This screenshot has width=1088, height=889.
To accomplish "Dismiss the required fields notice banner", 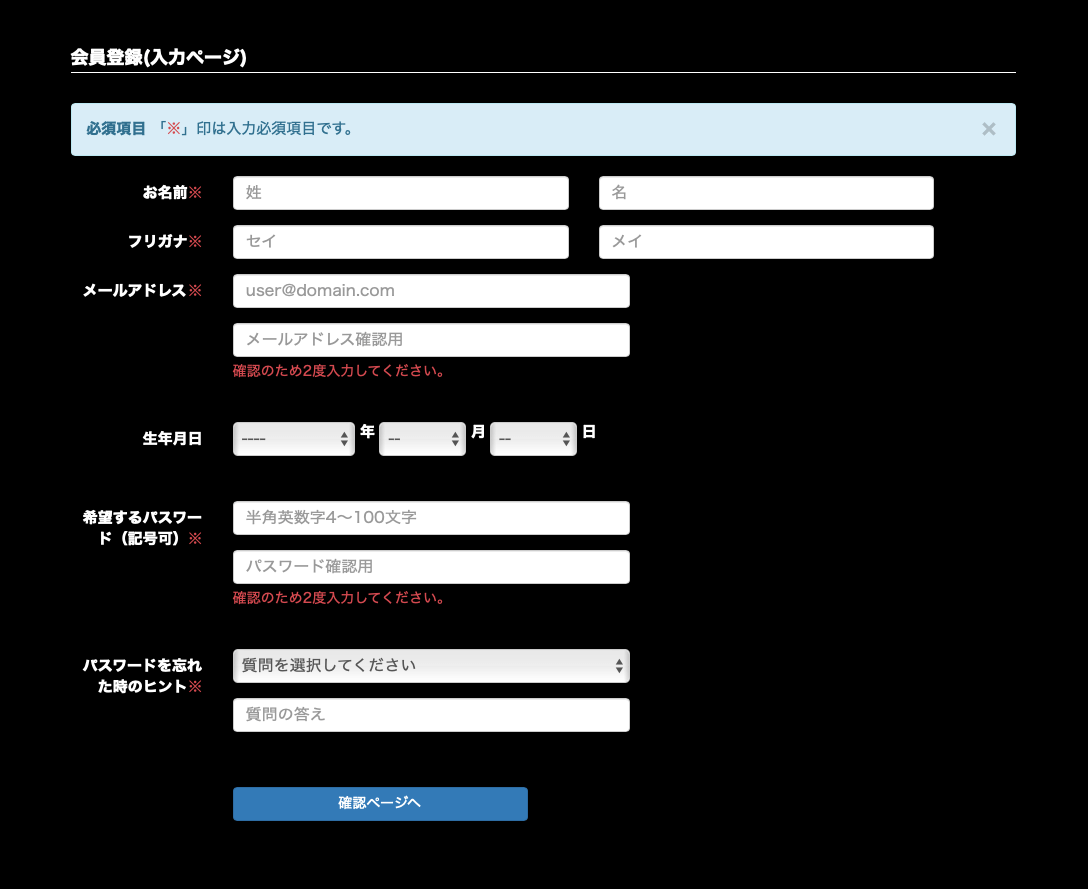I will 988,129.
